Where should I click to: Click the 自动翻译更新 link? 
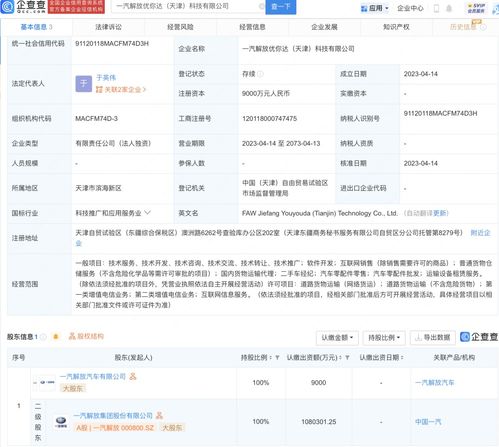click(426, 213)
